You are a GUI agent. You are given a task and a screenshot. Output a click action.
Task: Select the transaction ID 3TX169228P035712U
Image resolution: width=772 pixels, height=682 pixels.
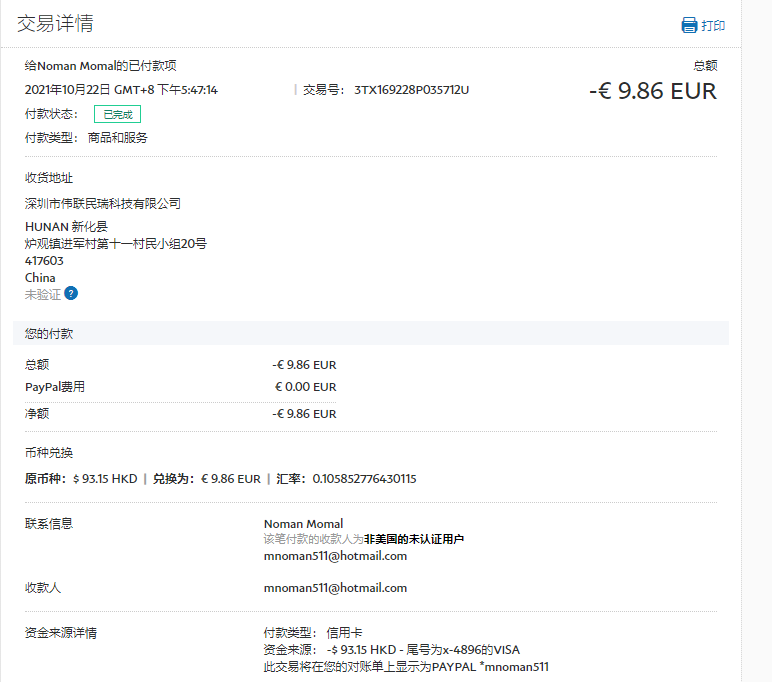pos(411,90)
